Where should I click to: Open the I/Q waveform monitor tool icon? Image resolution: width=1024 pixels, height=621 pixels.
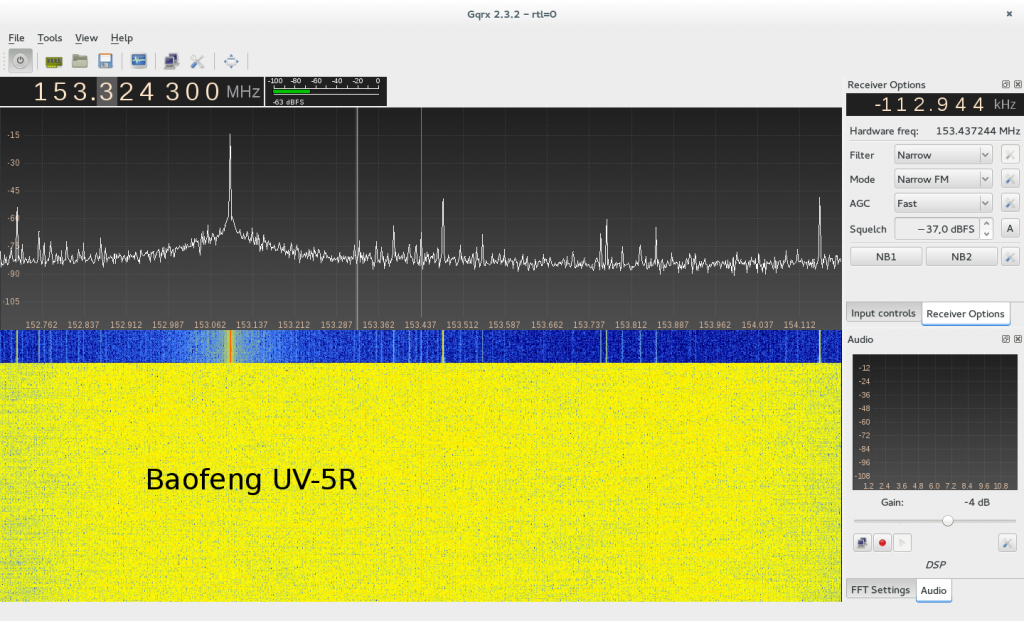(138, 61)
